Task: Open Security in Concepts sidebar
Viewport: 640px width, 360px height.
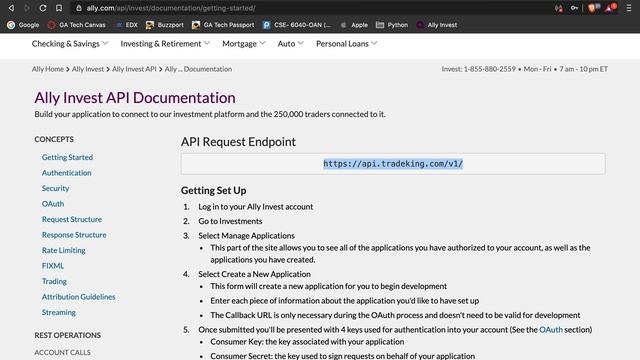Action: (56, 188)
